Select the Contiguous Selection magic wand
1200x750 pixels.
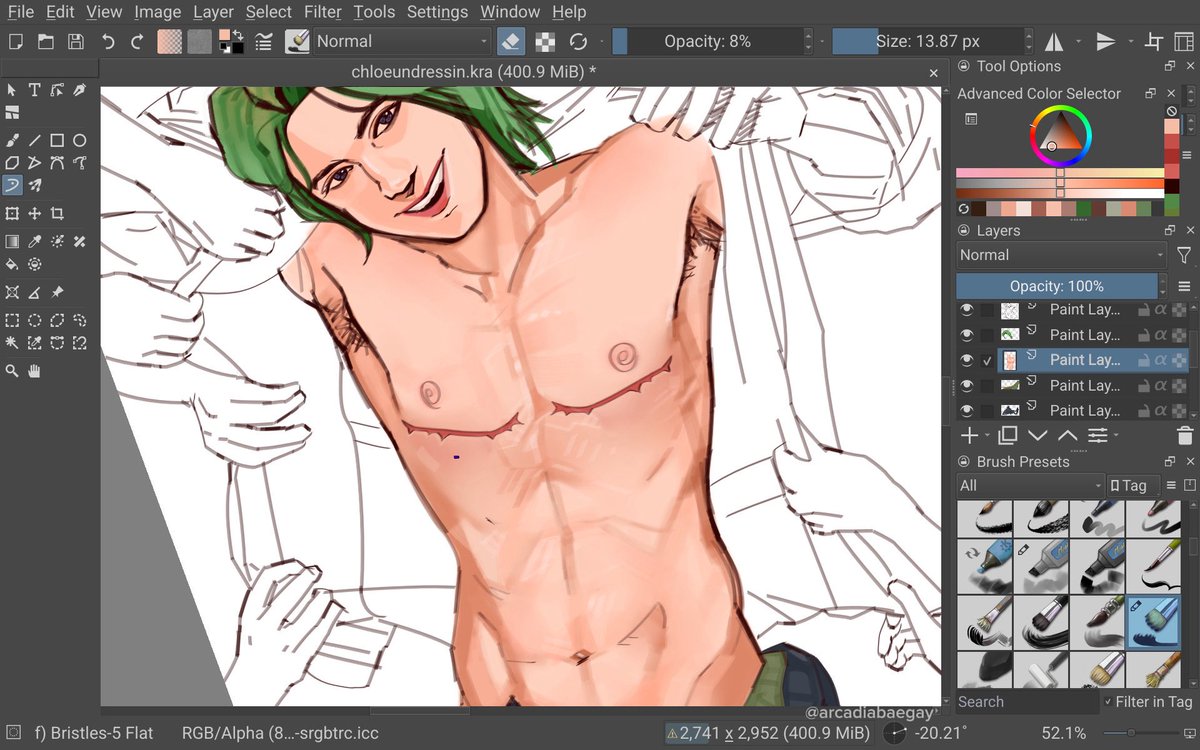coord(12,343)
